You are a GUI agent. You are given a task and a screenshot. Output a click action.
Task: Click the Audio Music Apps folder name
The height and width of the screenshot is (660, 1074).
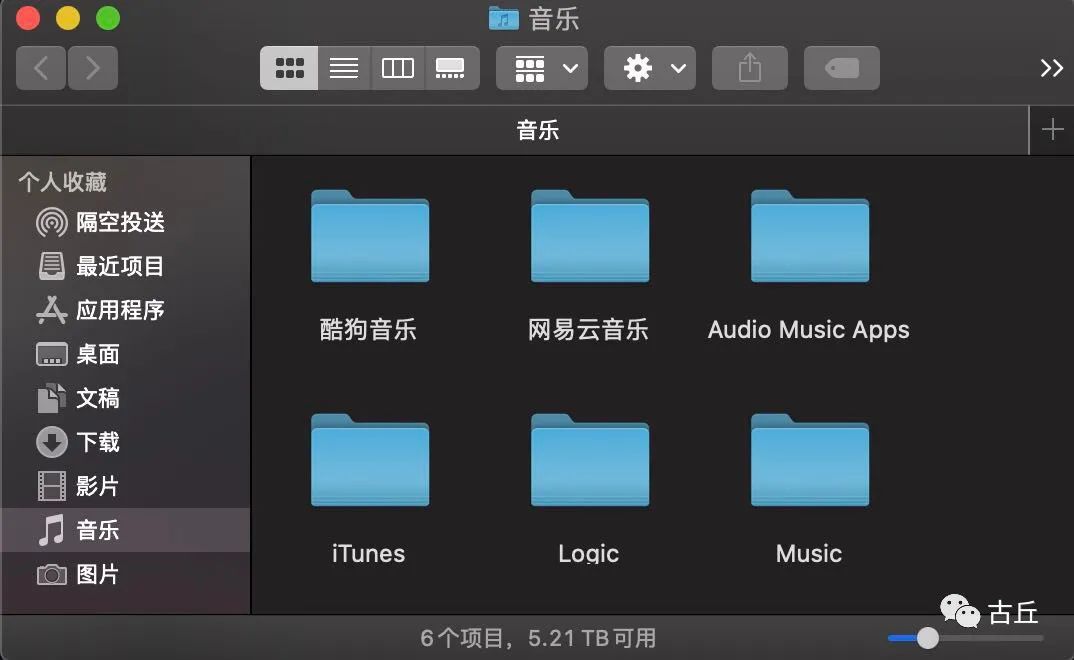(808, 330)
